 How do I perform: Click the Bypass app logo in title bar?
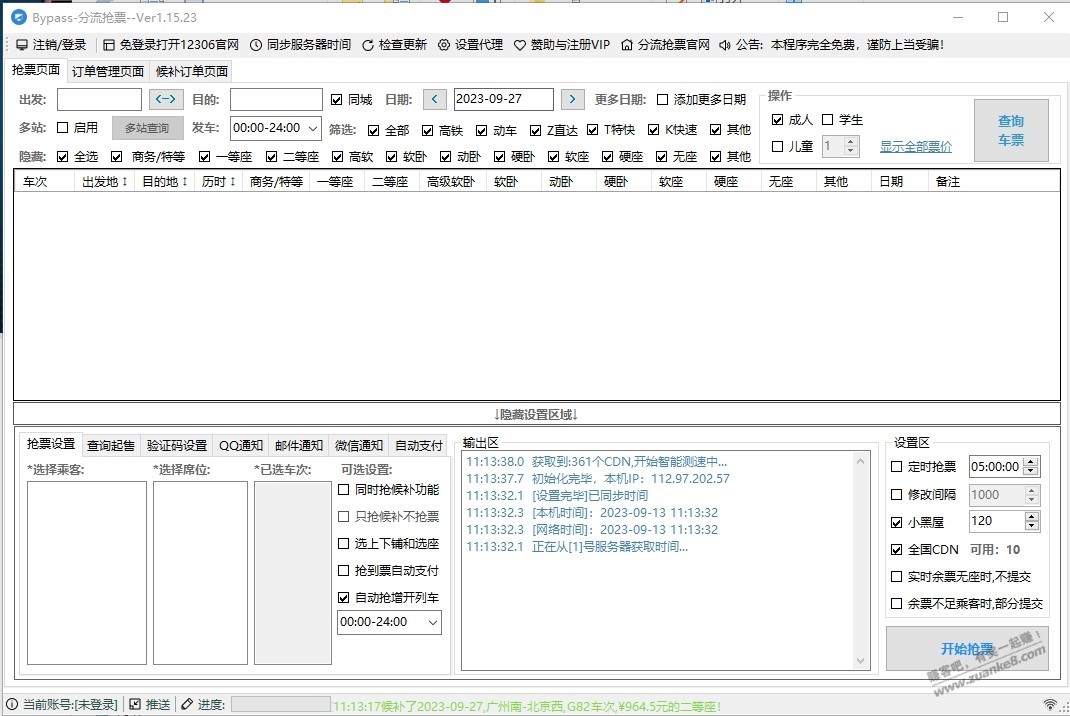(x=19, y=18)
